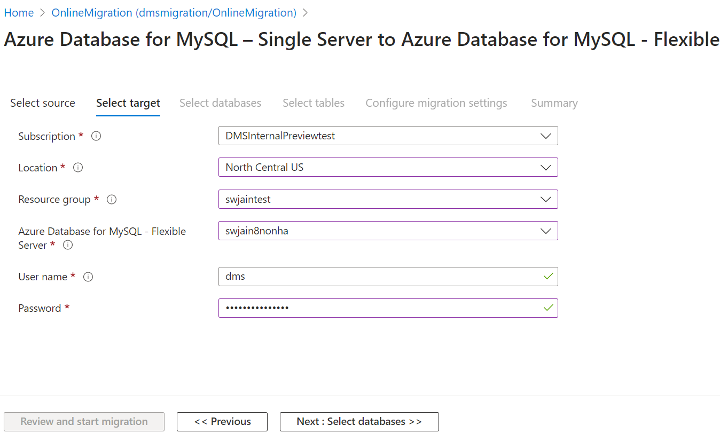Click the Location field label

tap(38, 168)
